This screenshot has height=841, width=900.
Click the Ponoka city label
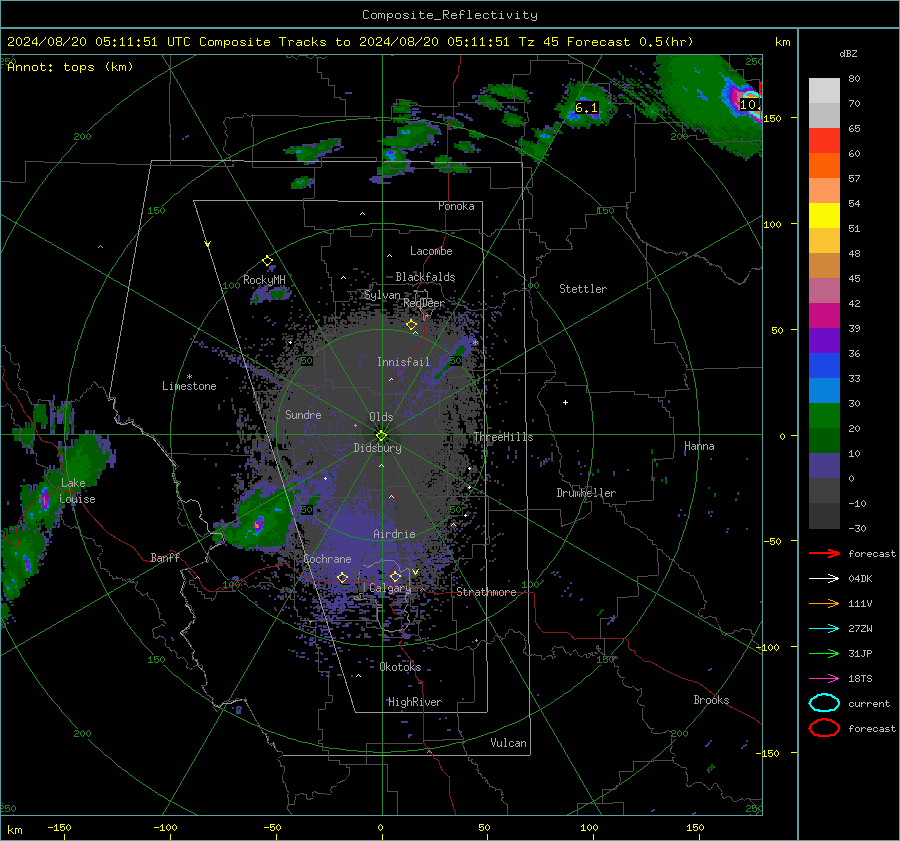point(456,206)
